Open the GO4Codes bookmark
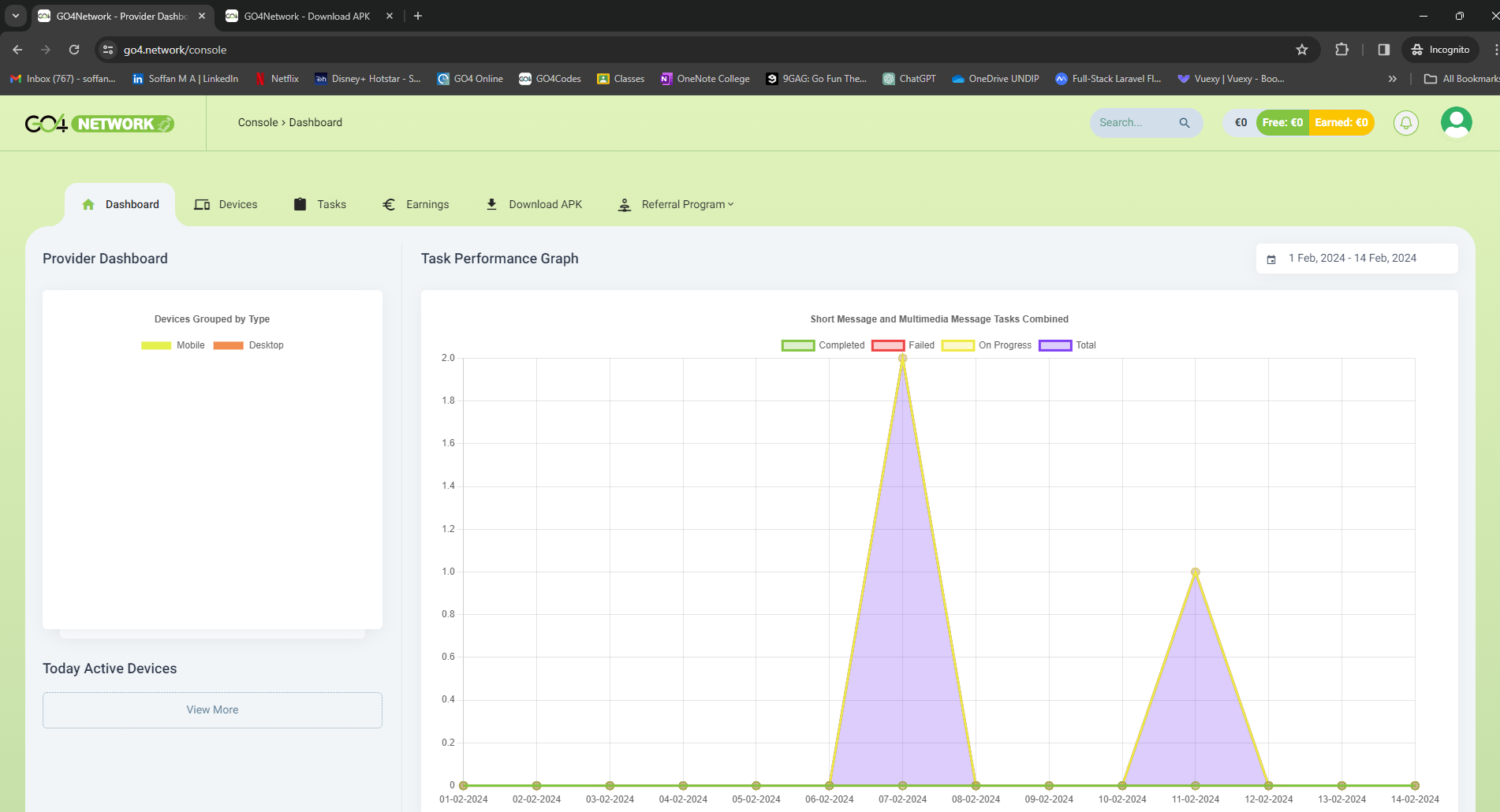This screenshot has height=812, width=1500. coord(550,79)
